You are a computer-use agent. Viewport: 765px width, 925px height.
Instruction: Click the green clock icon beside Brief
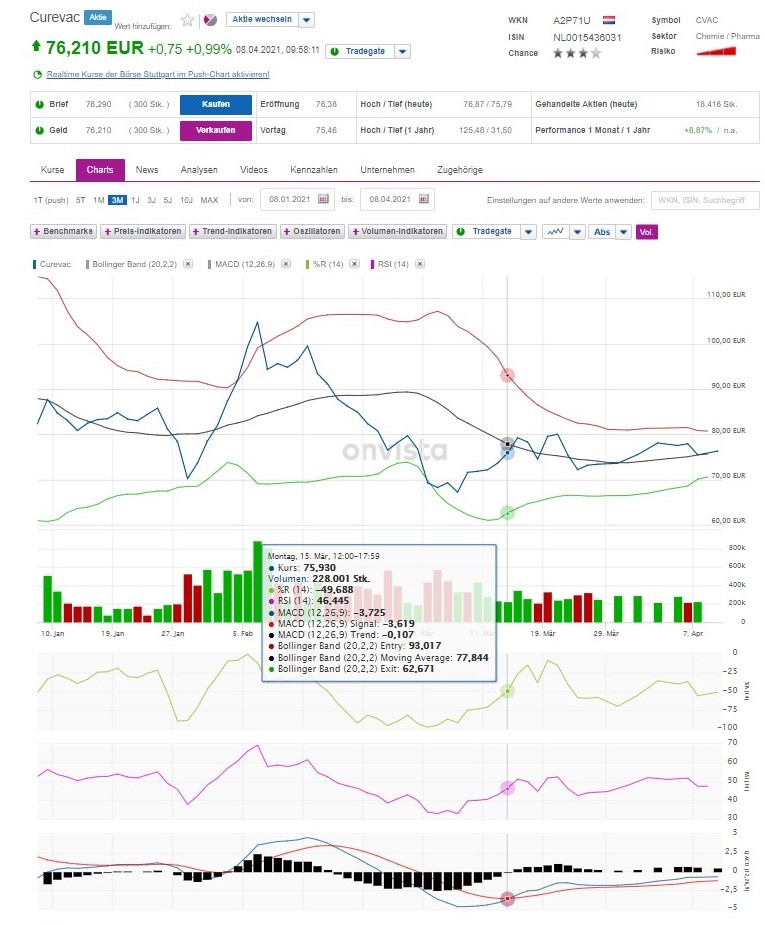tap(40, 104)
